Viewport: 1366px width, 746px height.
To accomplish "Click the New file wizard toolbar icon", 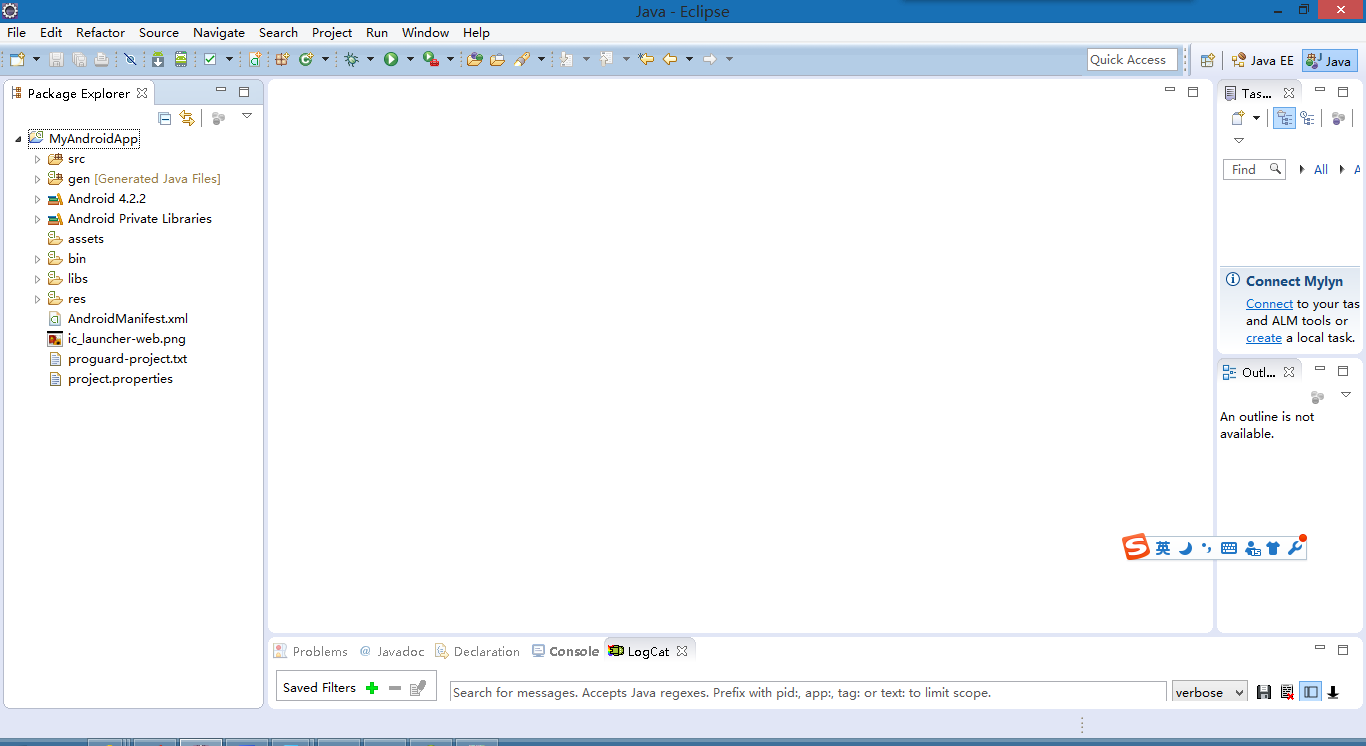I will (17, 60).
